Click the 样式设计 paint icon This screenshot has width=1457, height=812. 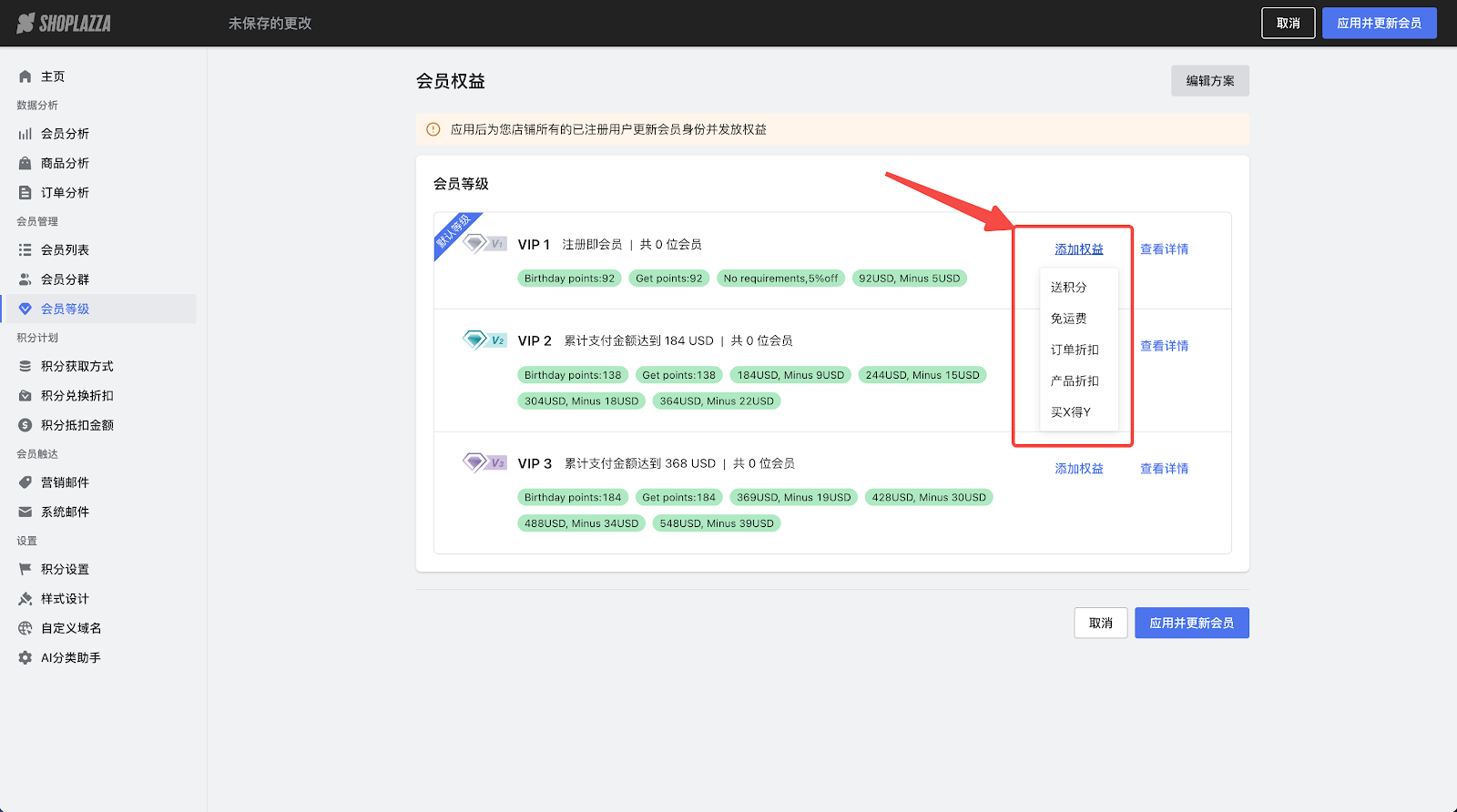[x=25, y=599]
